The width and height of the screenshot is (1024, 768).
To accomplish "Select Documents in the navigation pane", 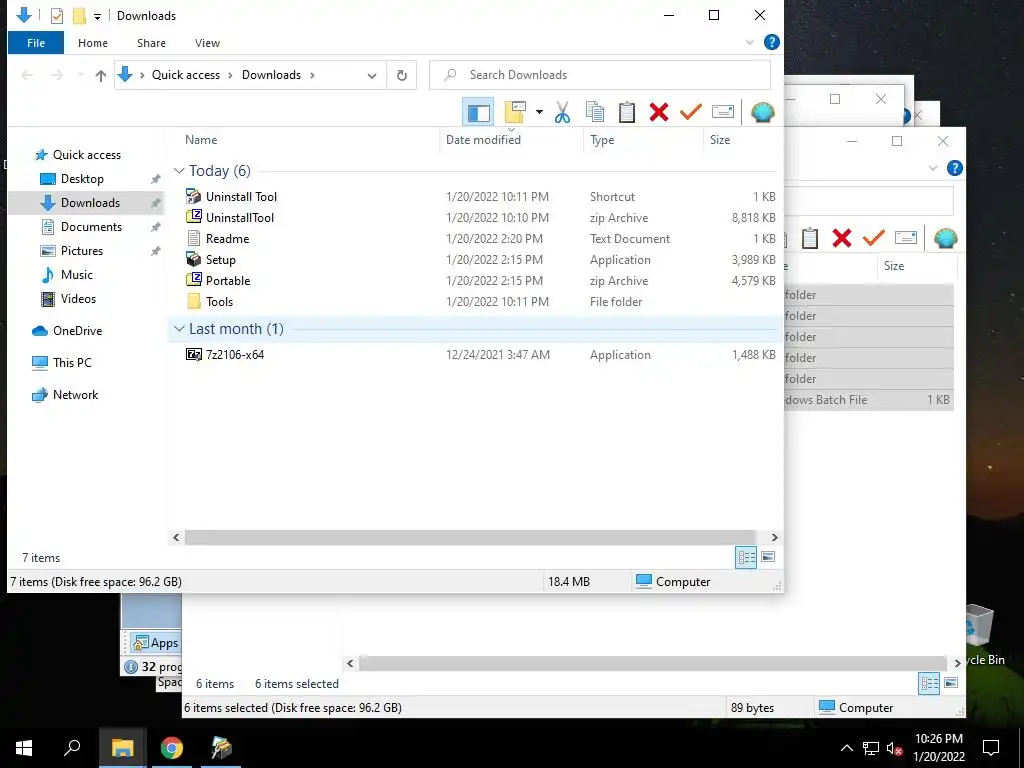I will point(91,227).
